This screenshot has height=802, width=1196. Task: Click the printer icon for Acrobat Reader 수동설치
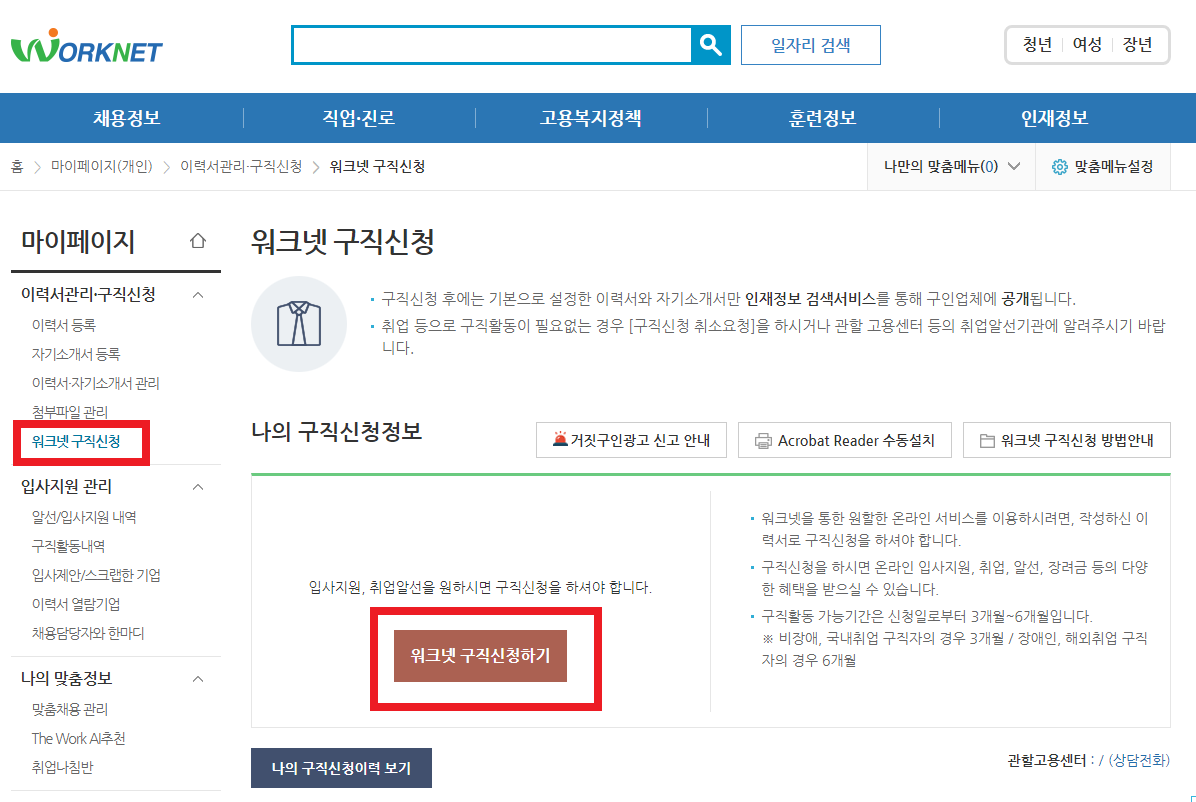(x=763, y=441)
